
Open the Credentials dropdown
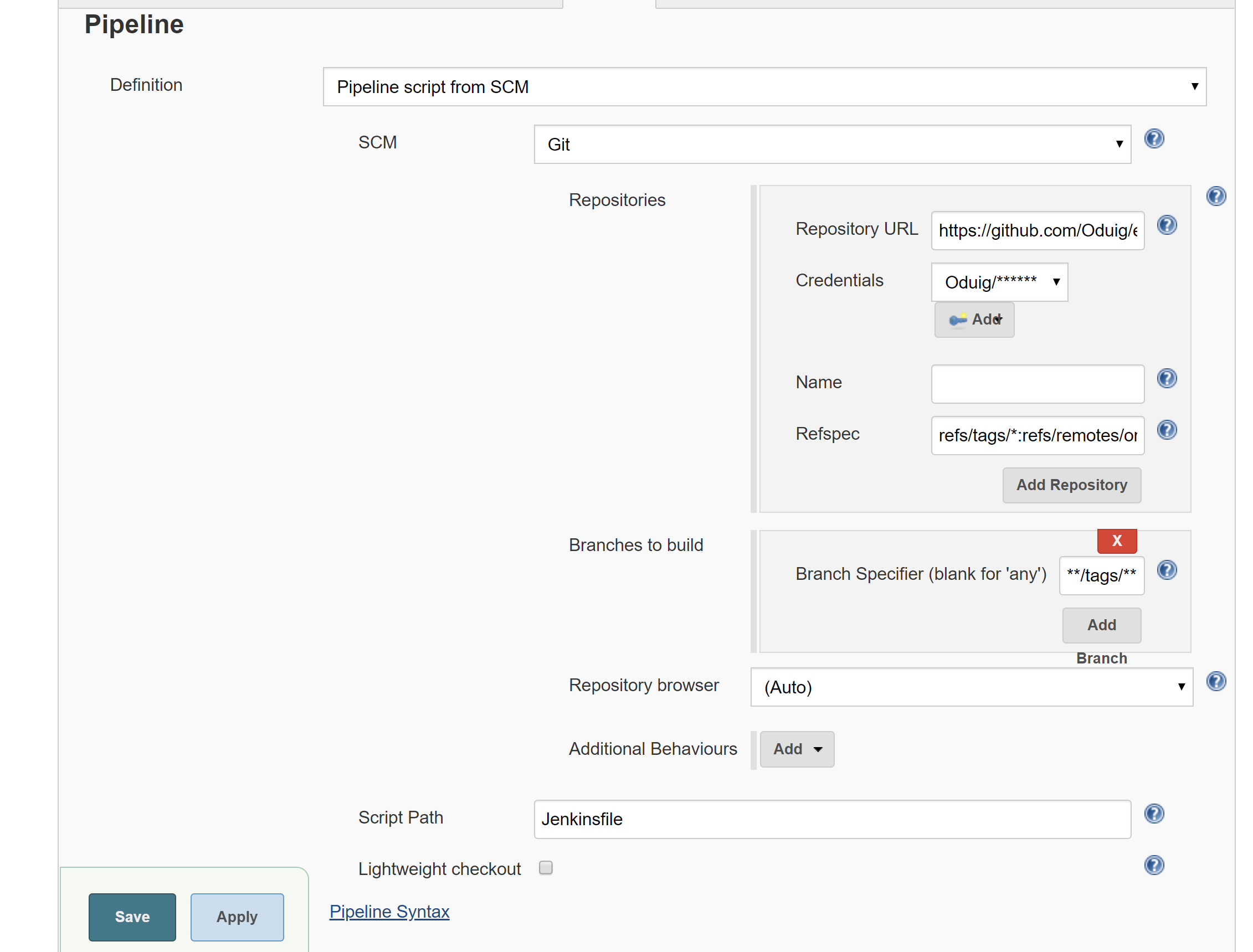[x=999, y=282]
